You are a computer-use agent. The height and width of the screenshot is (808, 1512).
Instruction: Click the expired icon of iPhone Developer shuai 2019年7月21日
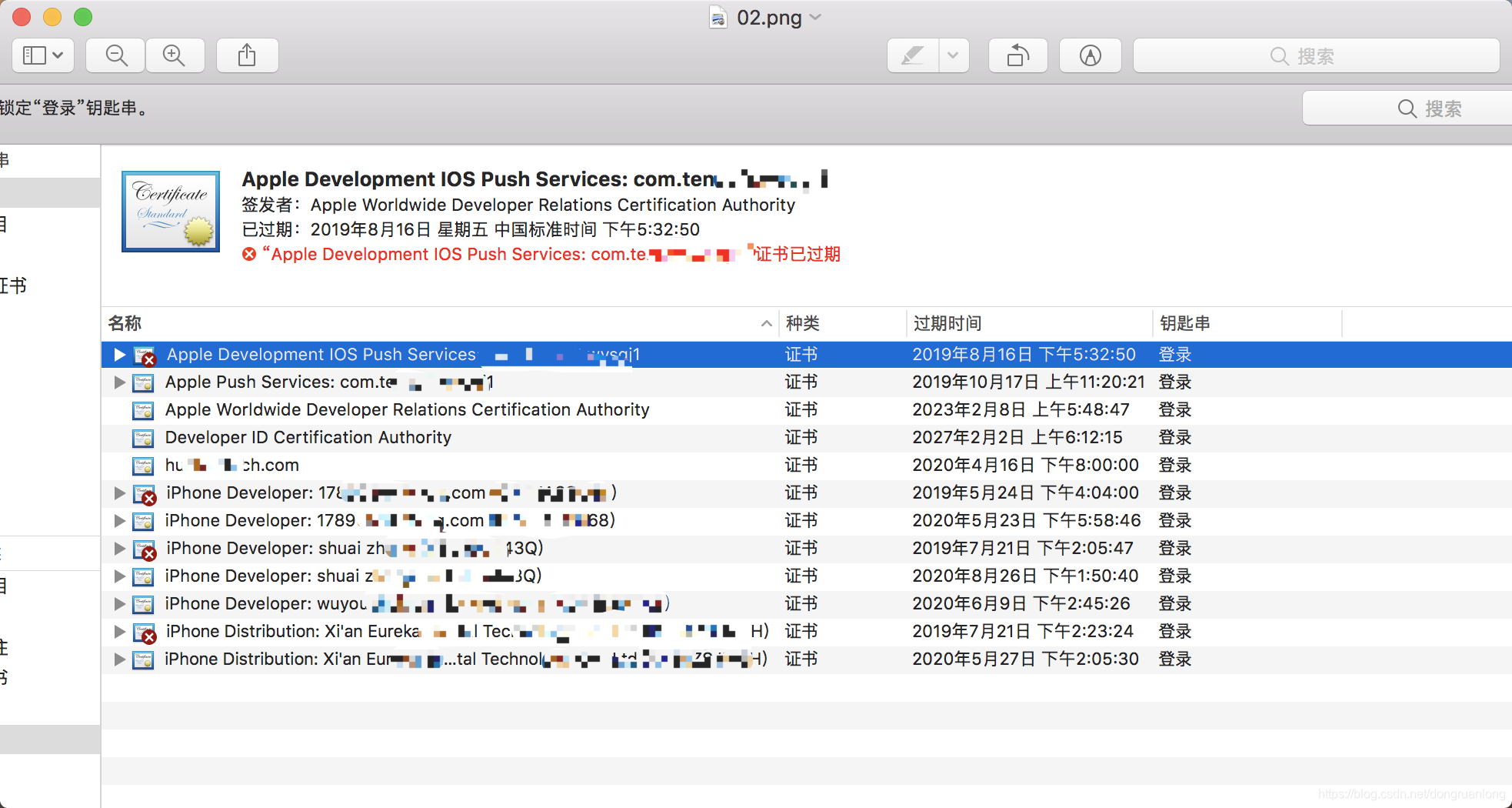145,549
